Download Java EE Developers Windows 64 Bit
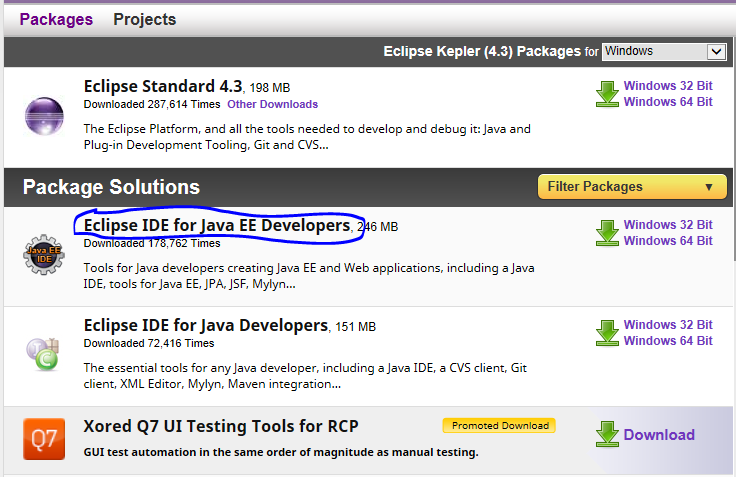 tap(668, 241)
